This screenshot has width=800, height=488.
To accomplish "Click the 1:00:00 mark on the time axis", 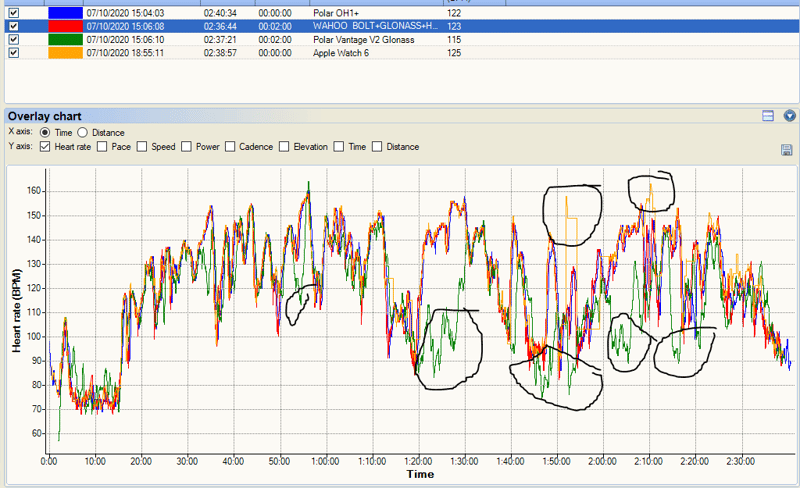I will (326, 461).
